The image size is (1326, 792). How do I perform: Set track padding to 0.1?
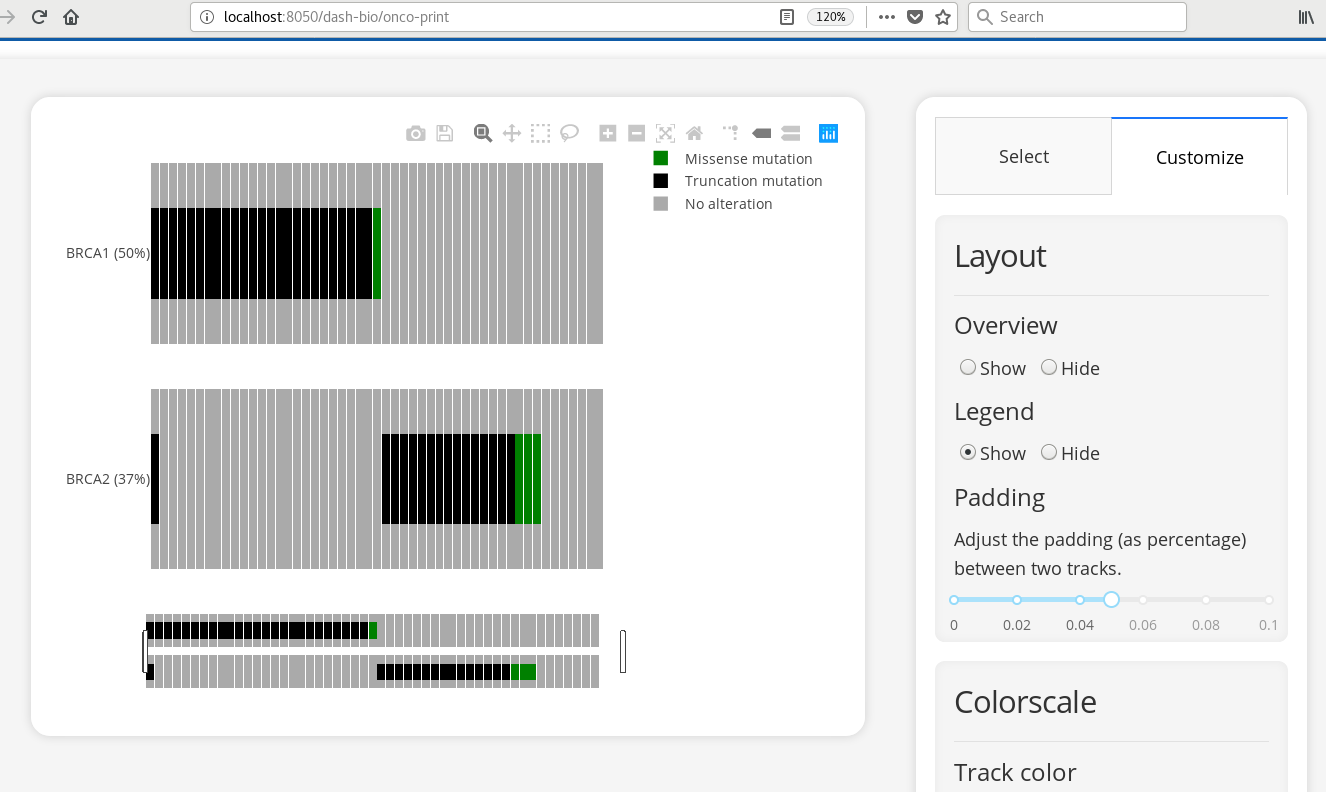[1269, 599]
